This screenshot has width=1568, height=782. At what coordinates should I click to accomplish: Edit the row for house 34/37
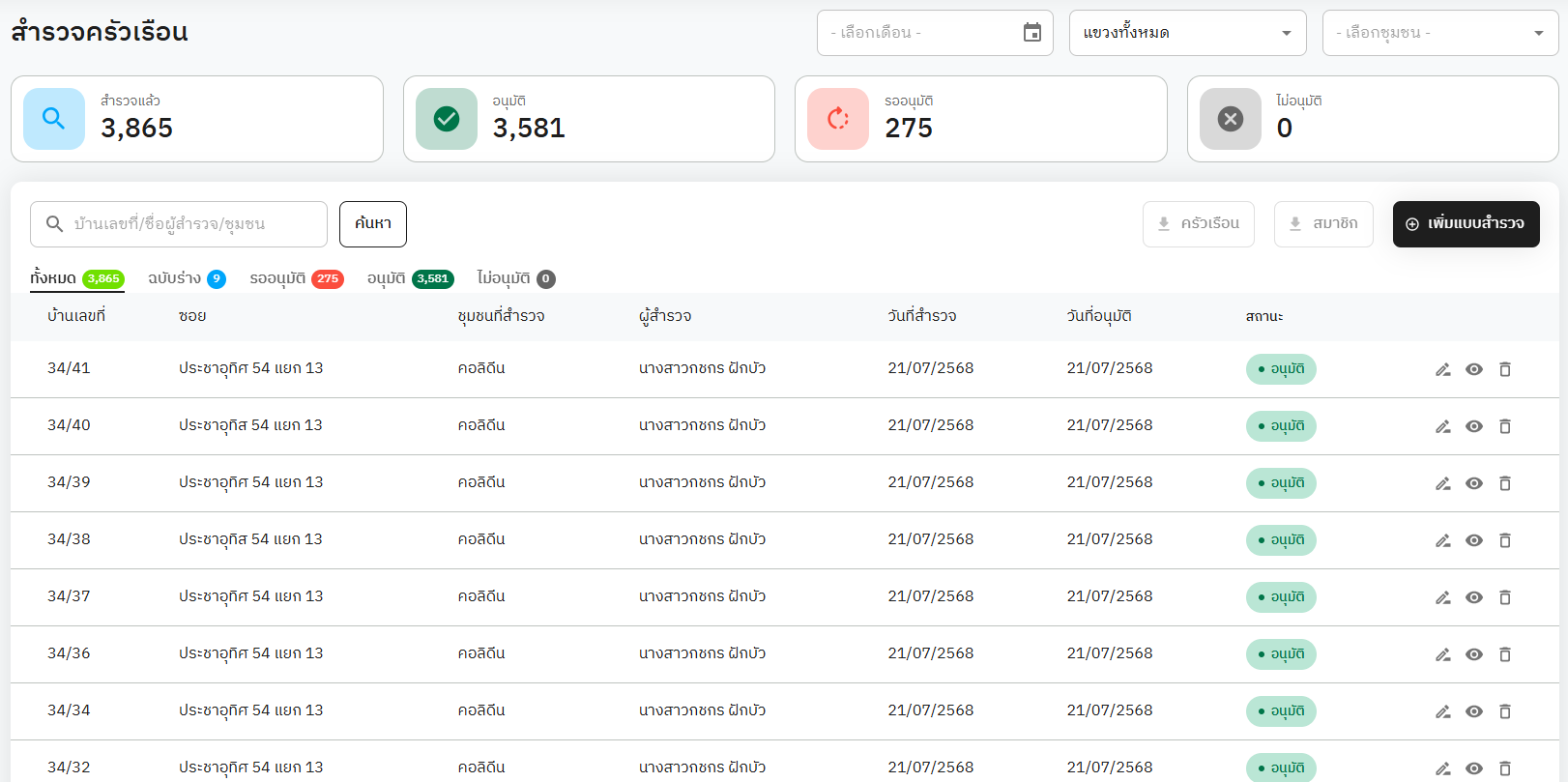pos(1443,597)
